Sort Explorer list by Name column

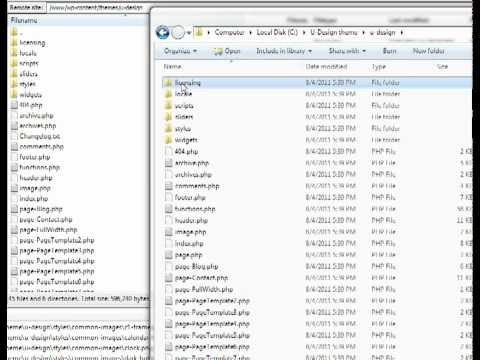[172, 67]
